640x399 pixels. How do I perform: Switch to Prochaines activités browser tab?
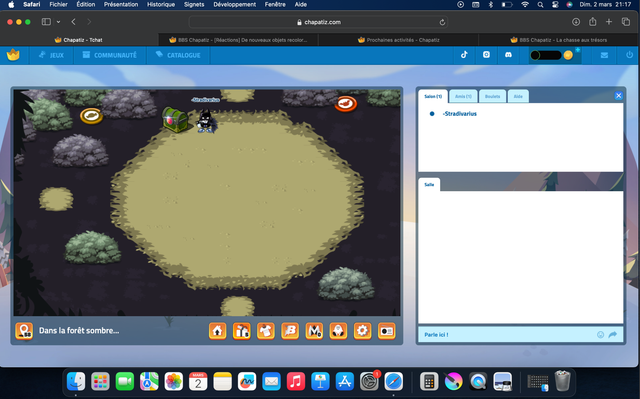pyautogui.click(x=398, y=40)
